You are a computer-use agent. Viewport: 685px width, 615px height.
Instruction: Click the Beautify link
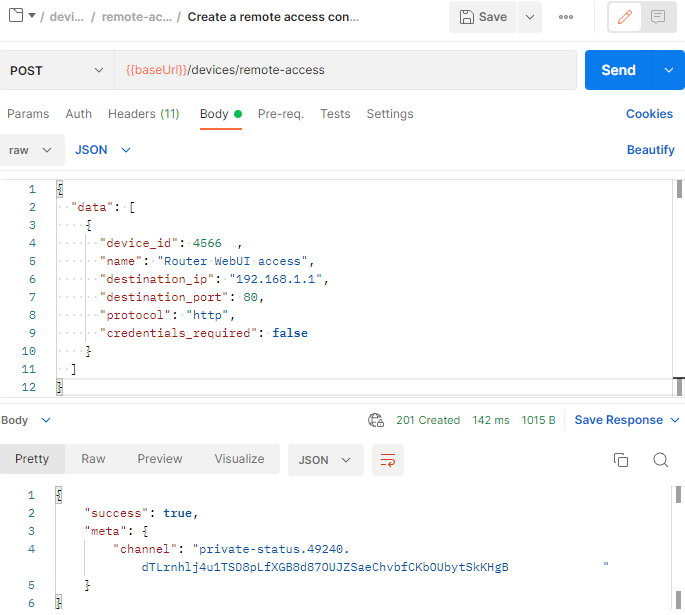click(x=650, y=150)
